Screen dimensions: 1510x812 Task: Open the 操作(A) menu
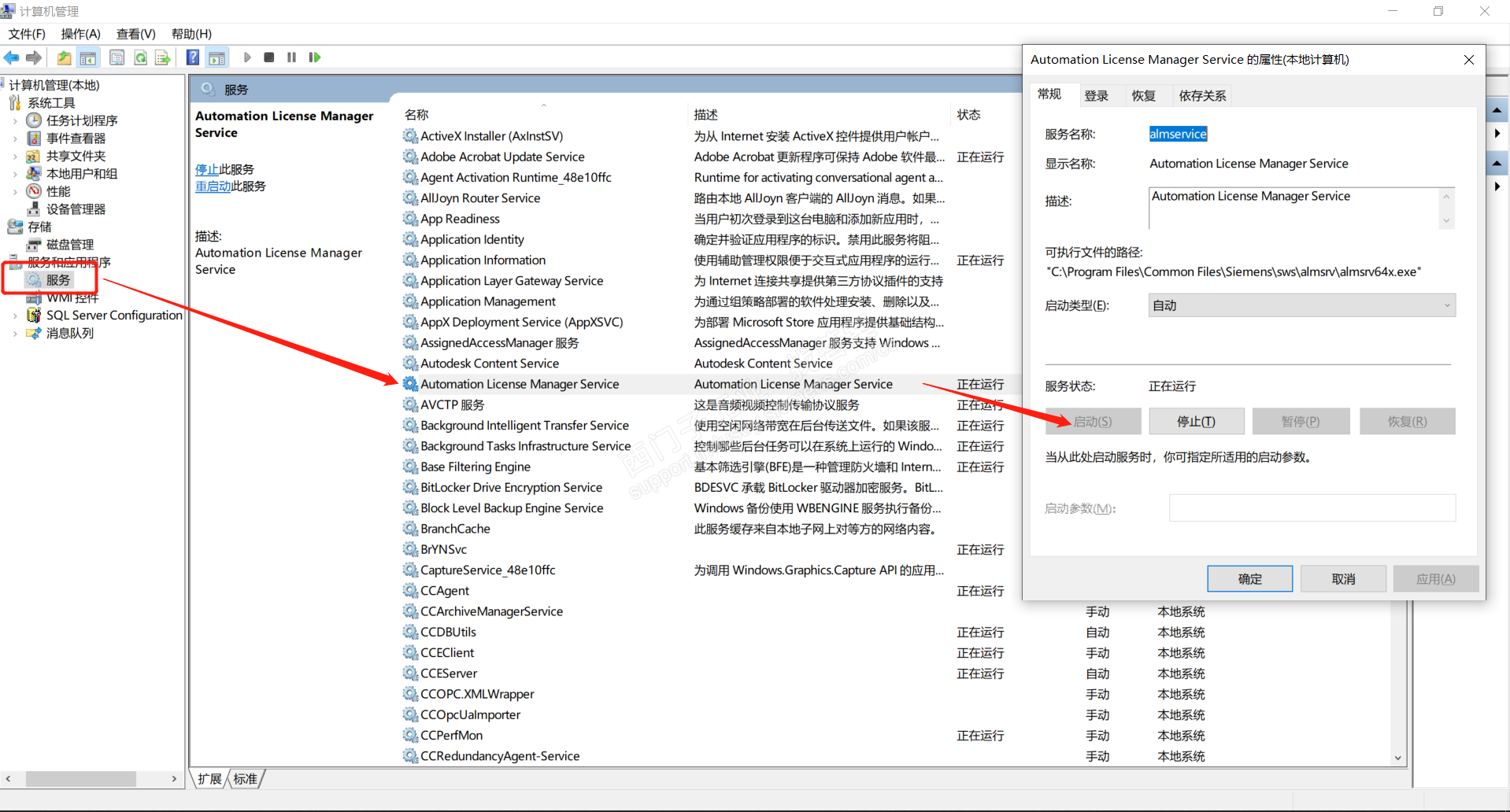coord(81,34)
